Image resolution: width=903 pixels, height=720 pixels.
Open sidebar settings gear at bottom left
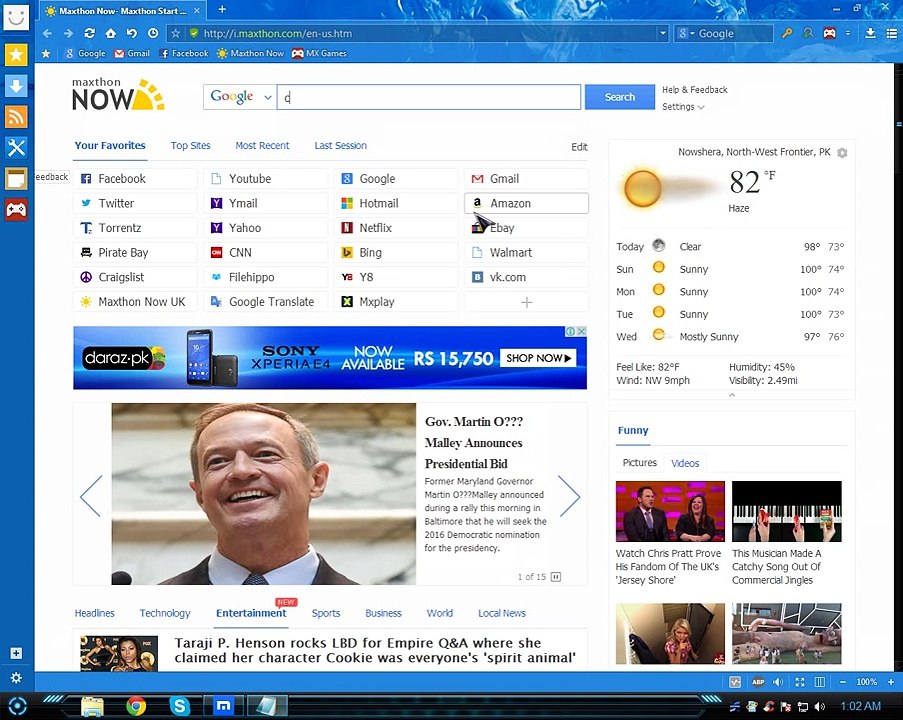(x=16, y=678)
